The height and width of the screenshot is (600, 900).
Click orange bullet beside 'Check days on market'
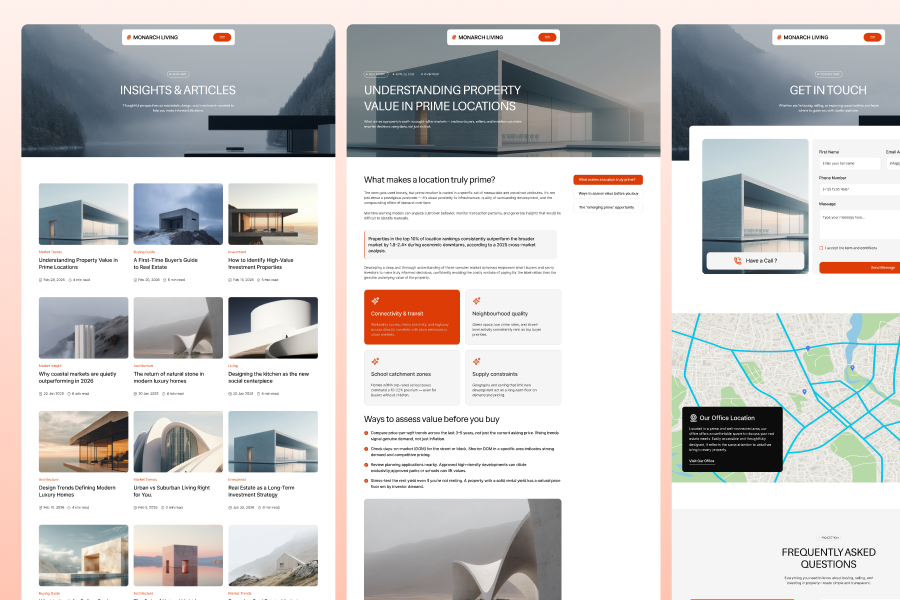click(x=366, y=449)
